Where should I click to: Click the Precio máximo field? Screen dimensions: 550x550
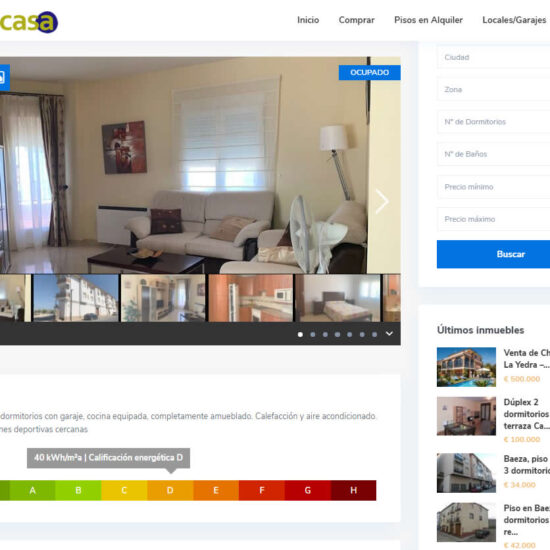tap(493, 219)
